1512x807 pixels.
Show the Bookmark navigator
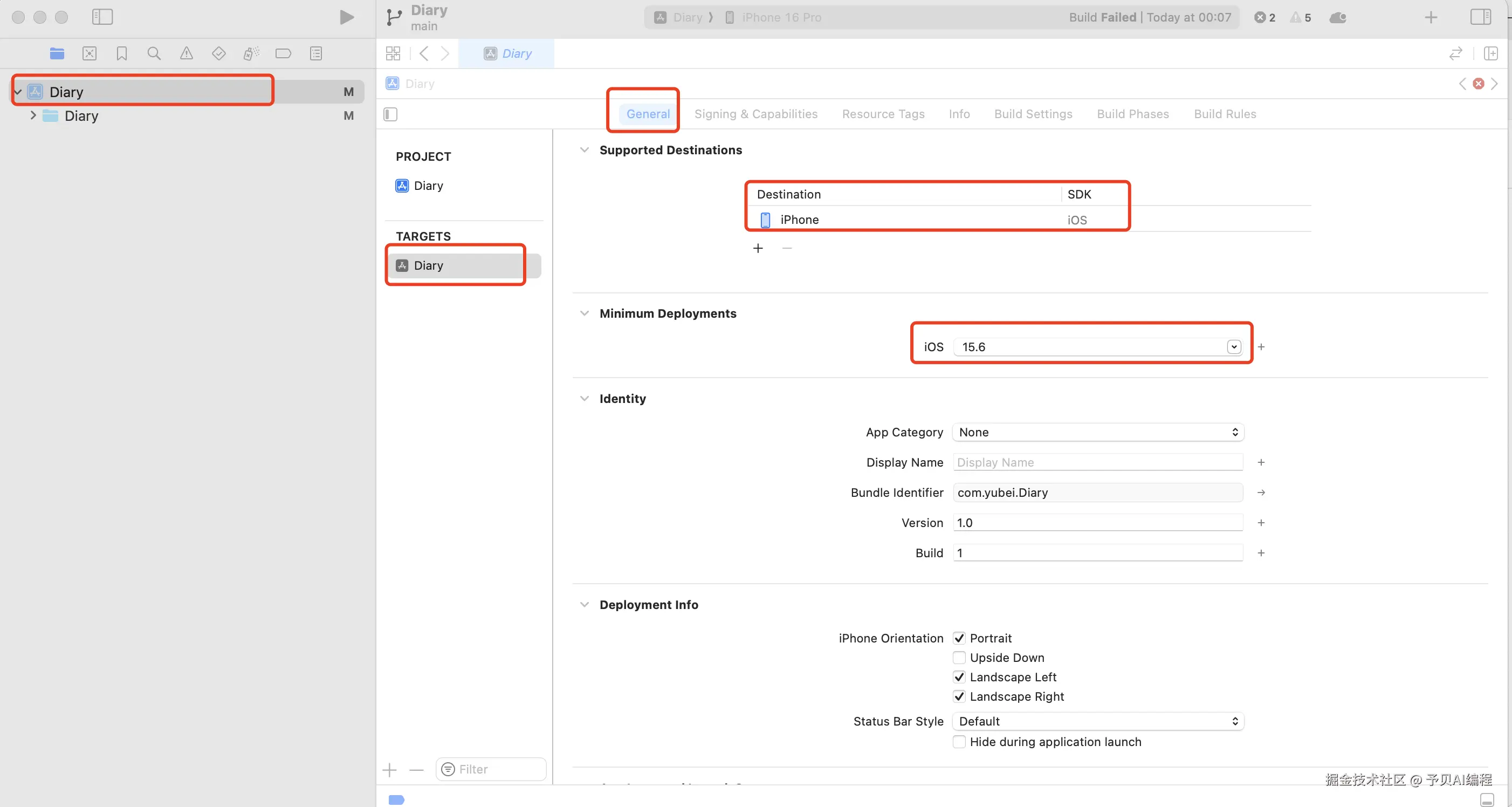(x=121, y=53)
